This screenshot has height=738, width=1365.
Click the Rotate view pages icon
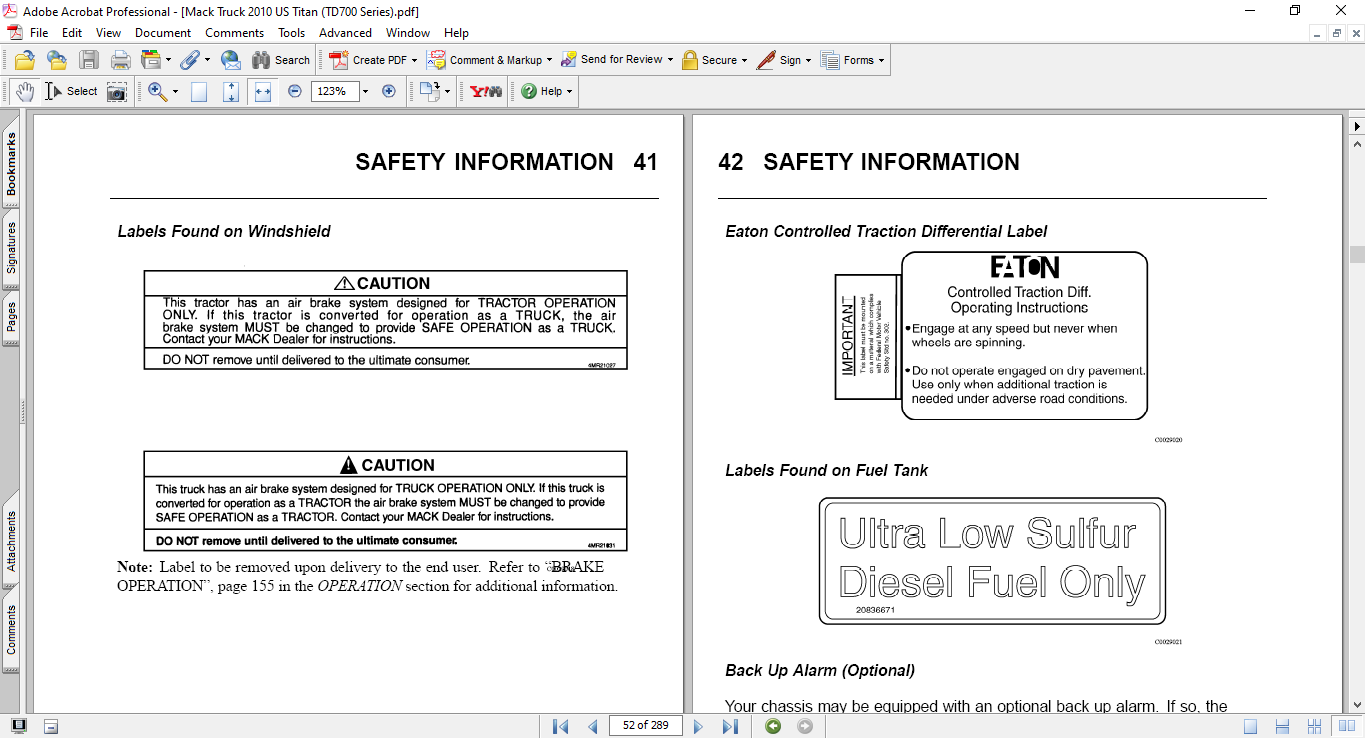430,91
